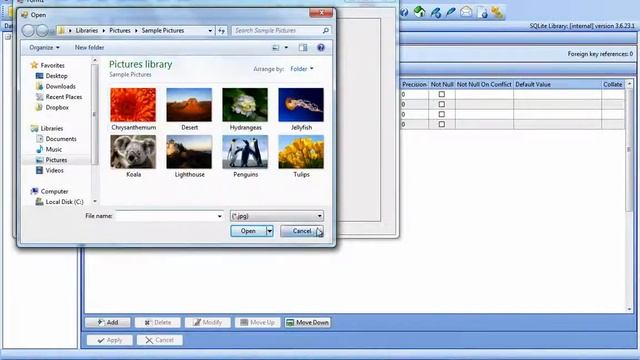Check the Not Null box in fourth row
Viewport: 640px width, 360px height.
(x=442, y=124)
